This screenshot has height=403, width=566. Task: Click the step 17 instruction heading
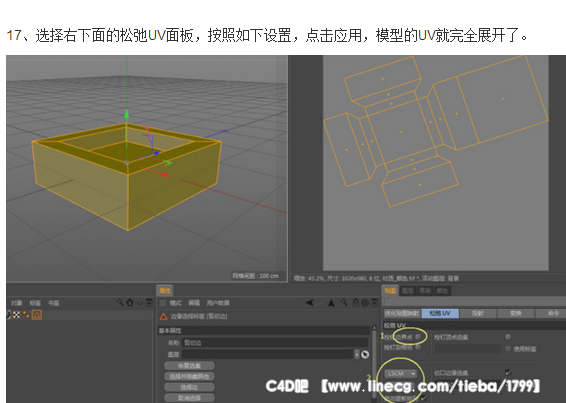click(x=267, y=35)
